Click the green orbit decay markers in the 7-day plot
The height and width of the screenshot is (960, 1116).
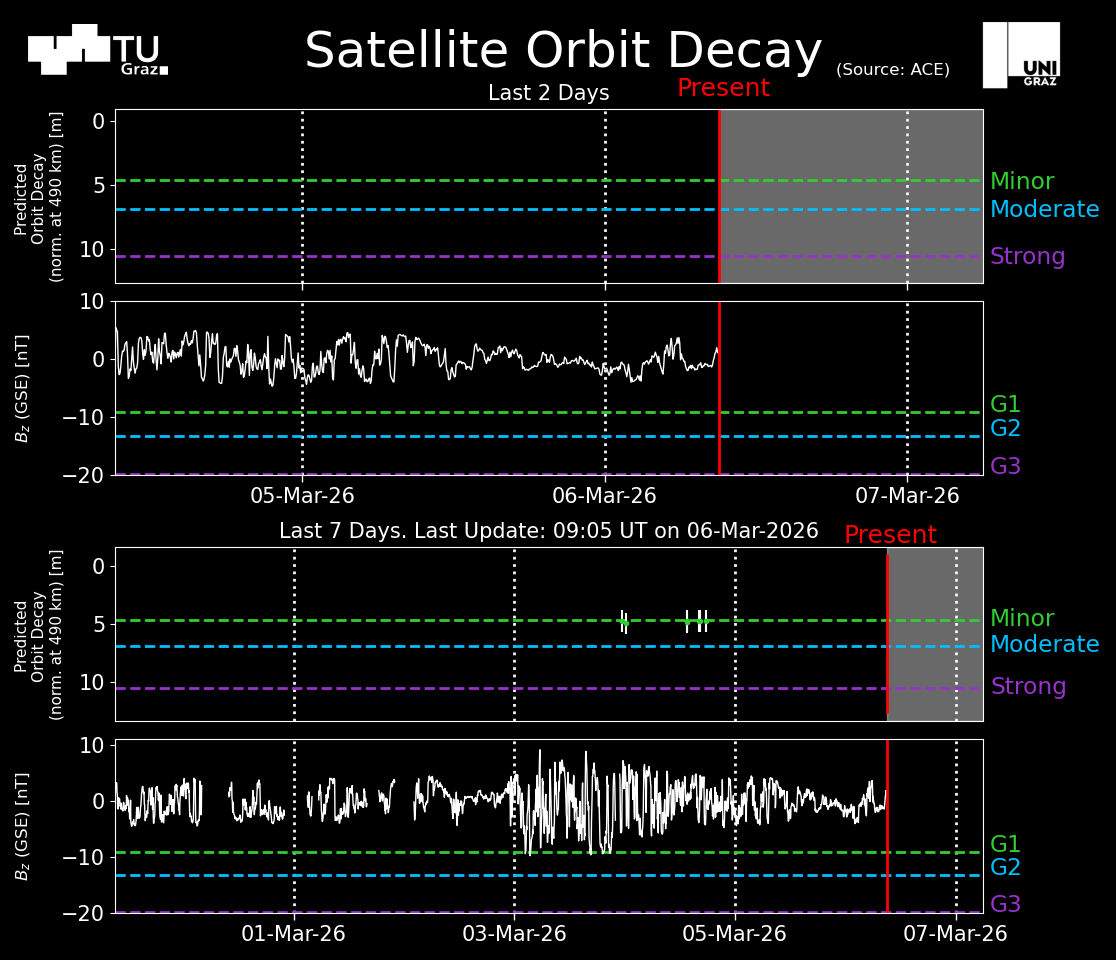[696, 621]
